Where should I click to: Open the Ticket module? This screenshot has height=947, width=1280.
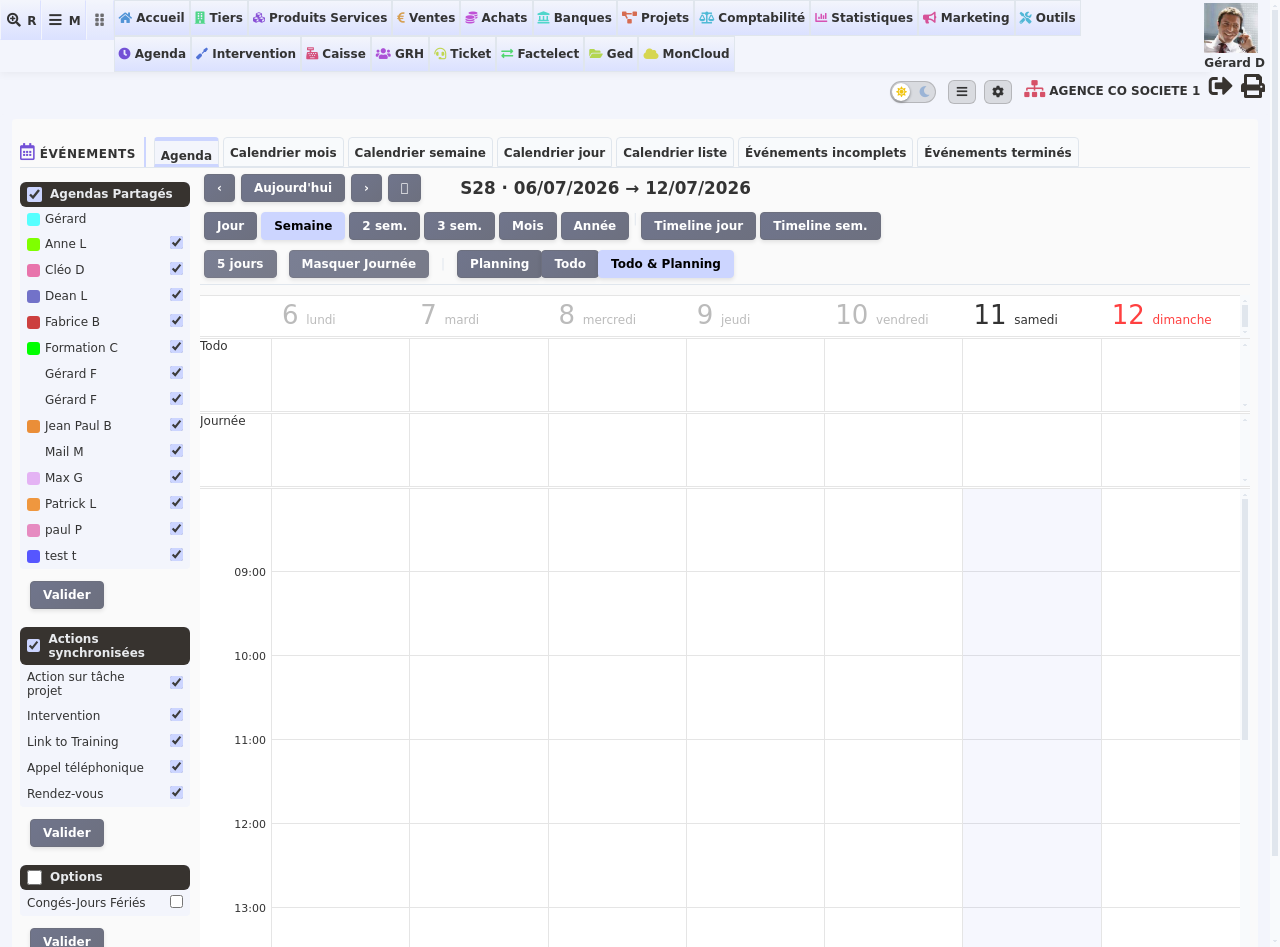click(462, 54)
